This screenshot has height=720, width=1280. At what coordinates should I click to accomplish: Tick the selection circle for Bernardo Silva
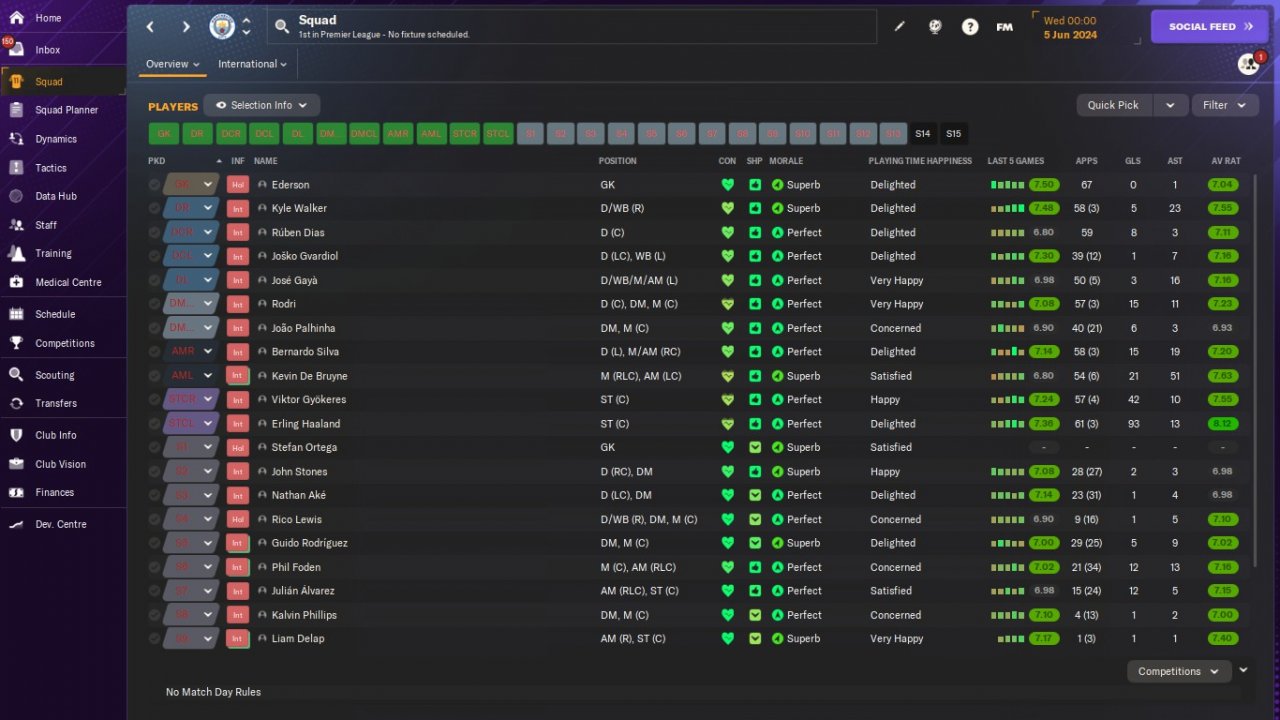coord(154,352)
